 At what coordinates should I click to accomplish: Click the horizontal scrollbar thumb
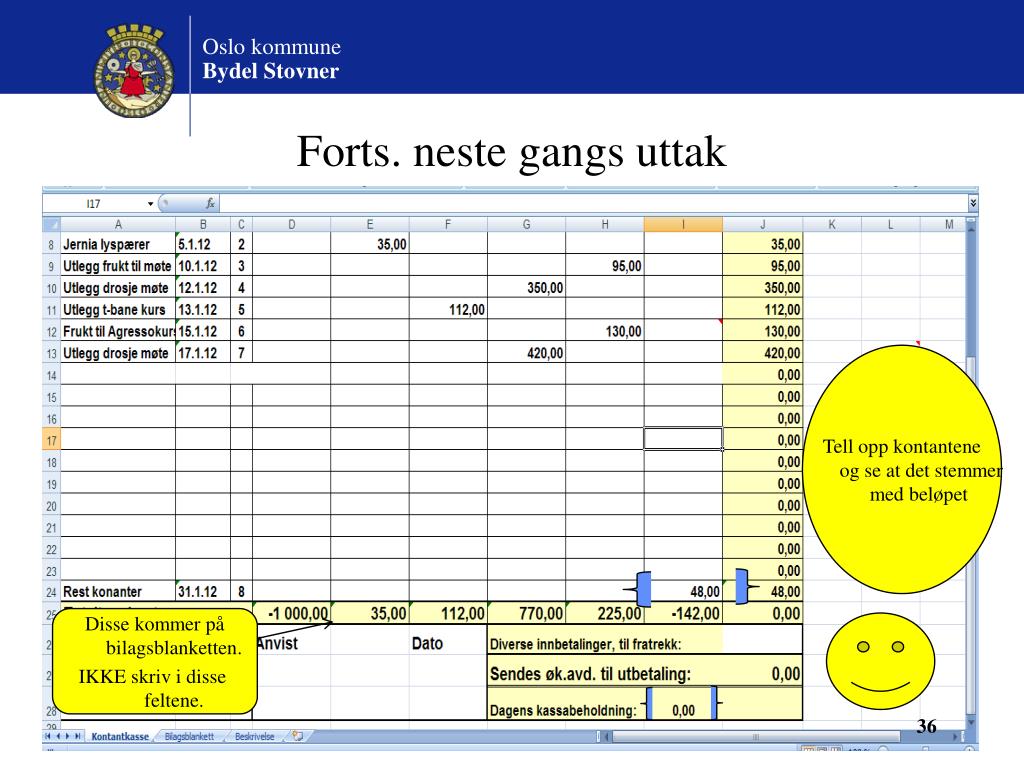pos(756,737)
